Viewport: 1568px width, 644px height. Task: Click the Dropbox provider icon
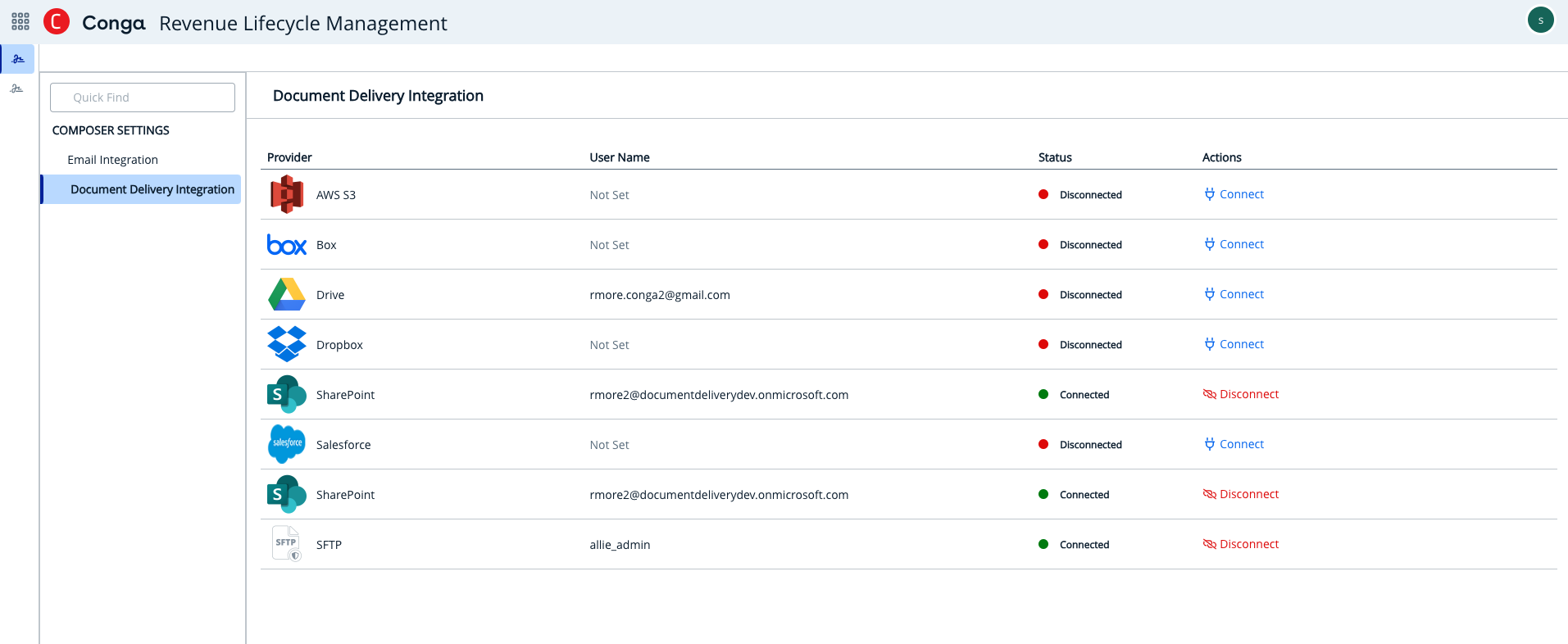(x=287, y=345)
